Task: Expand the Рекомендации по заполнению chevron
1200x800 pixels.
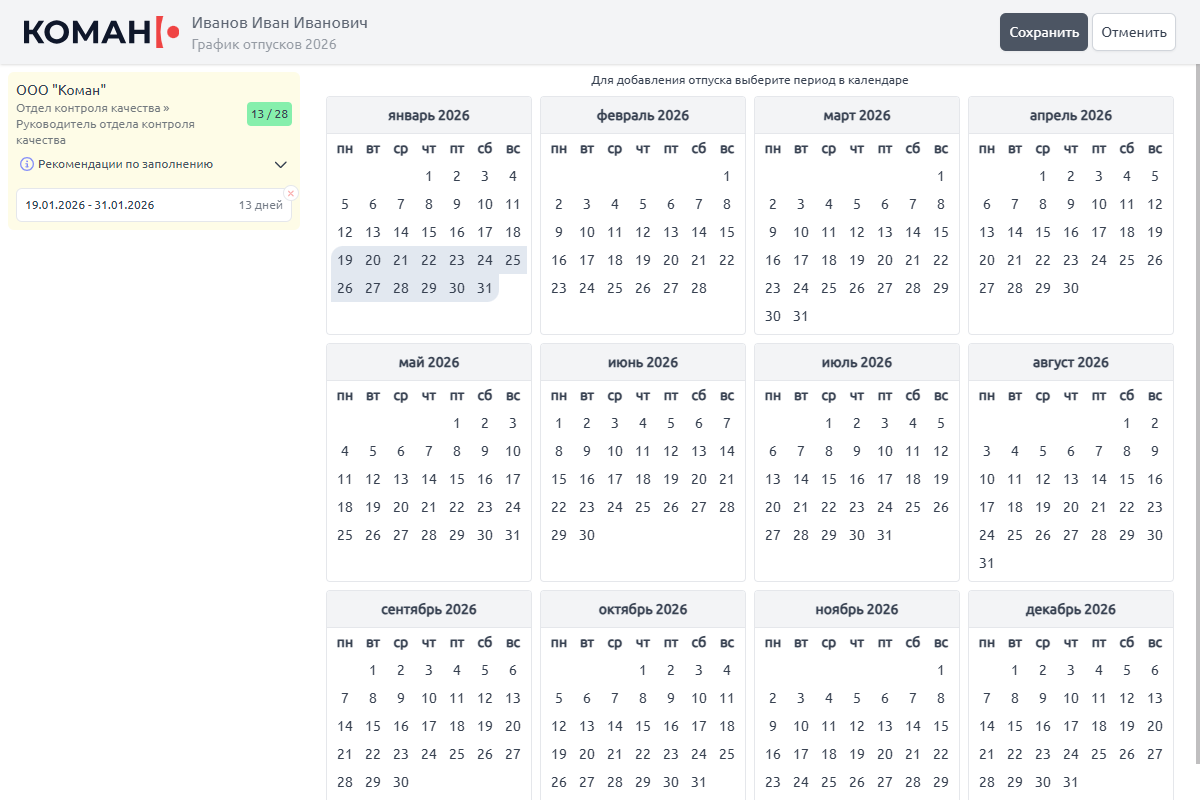Action: pos(281,164)
